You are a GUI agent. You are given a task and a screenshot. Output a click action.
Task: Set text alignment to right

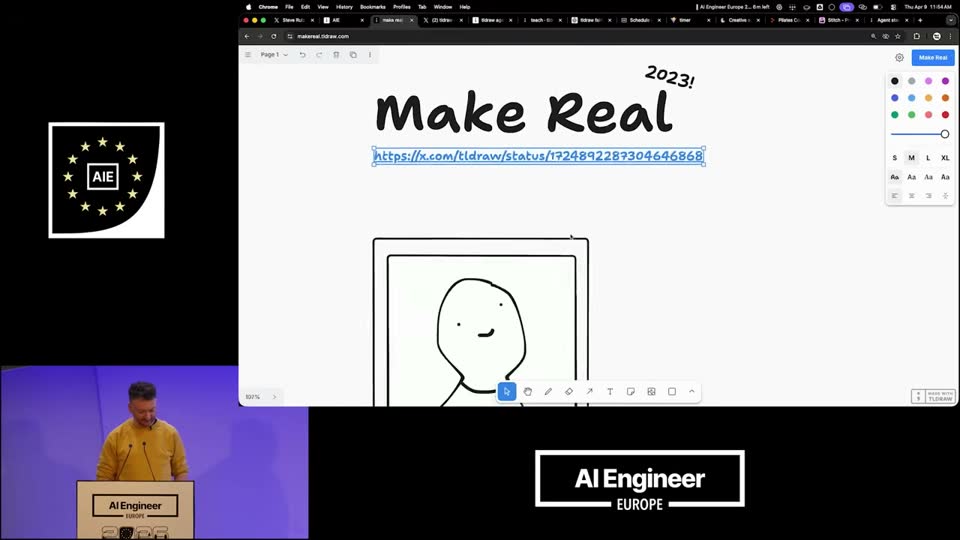(x=928, y=196)
